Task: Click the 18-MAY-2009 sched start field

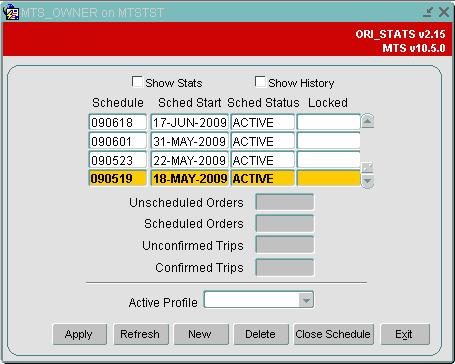Action: [189, 178]
